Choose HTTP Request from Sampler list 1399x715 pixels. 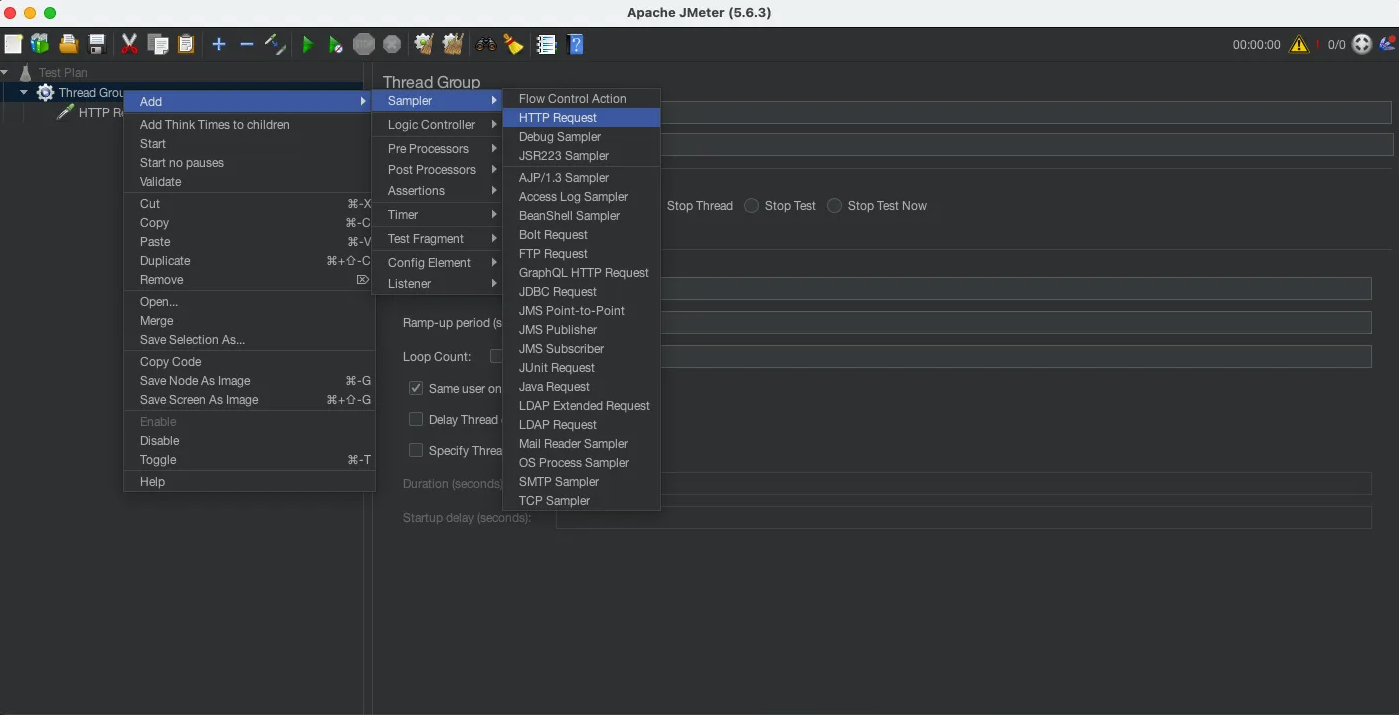pyautogui.click(x=582, y=118)
